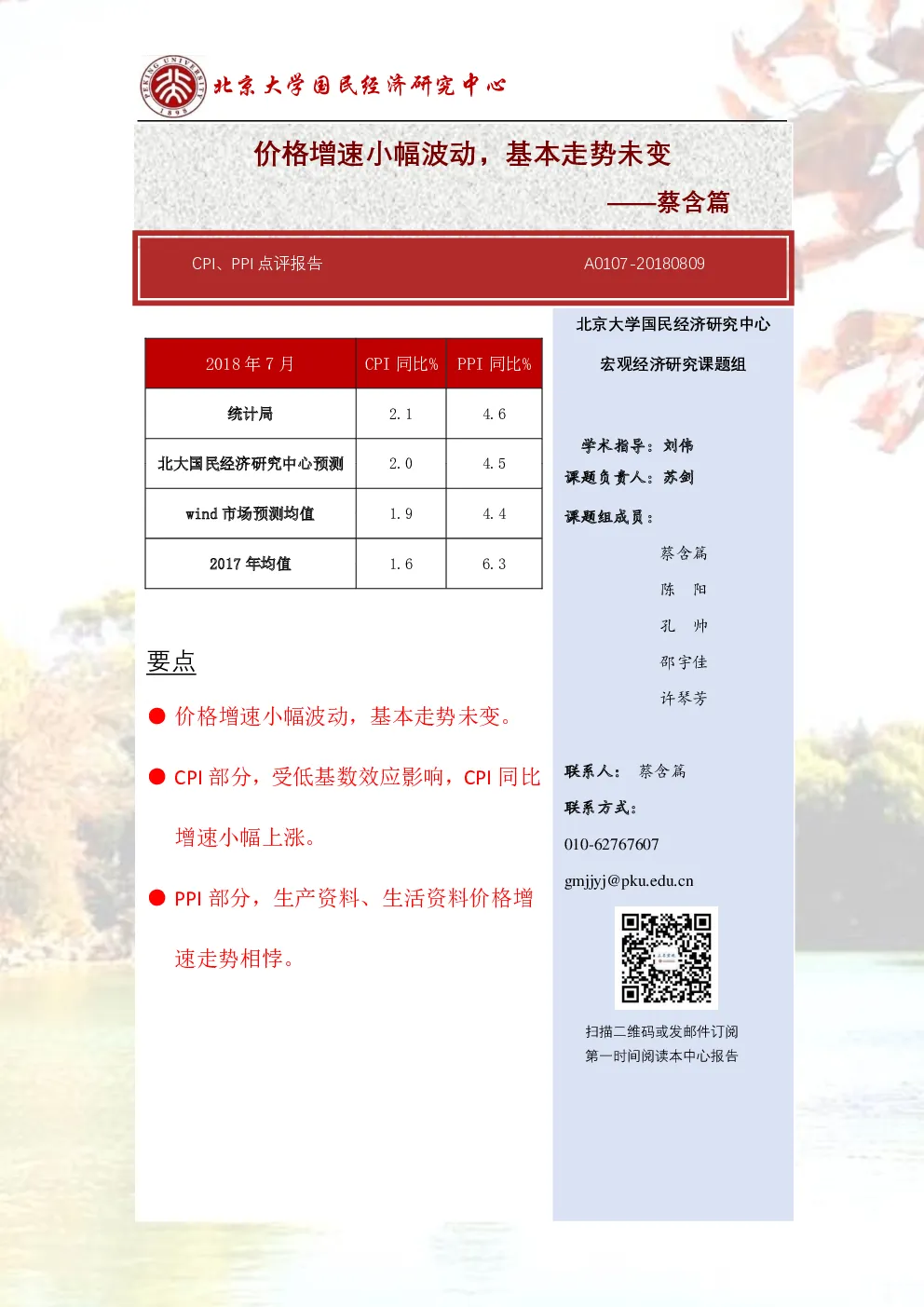This screenshot has height=1307, width=924.
Task: Click the 2017 CPI value 1.6
Action: (401, 565)
